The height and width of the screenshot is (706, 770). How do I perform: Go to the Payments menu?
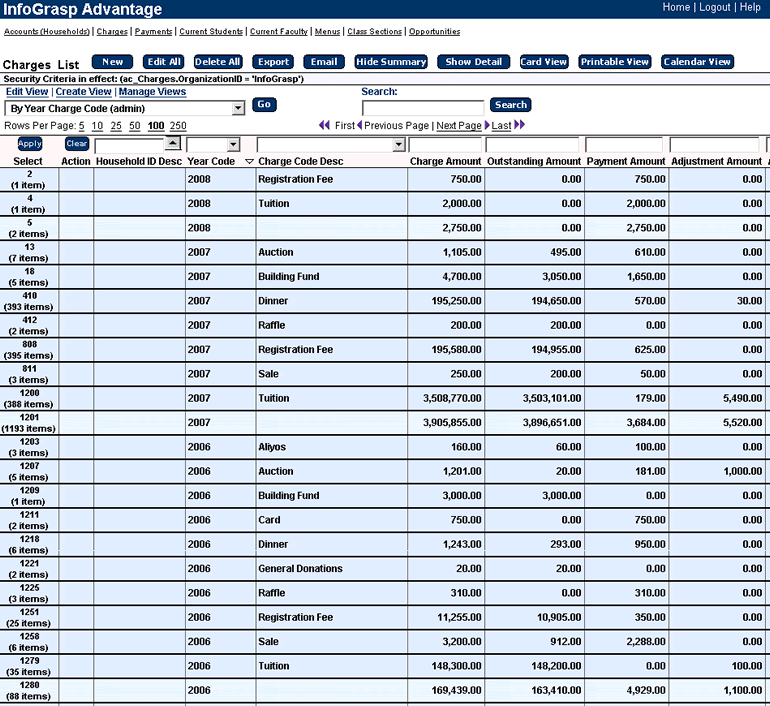tap(153, 31)
